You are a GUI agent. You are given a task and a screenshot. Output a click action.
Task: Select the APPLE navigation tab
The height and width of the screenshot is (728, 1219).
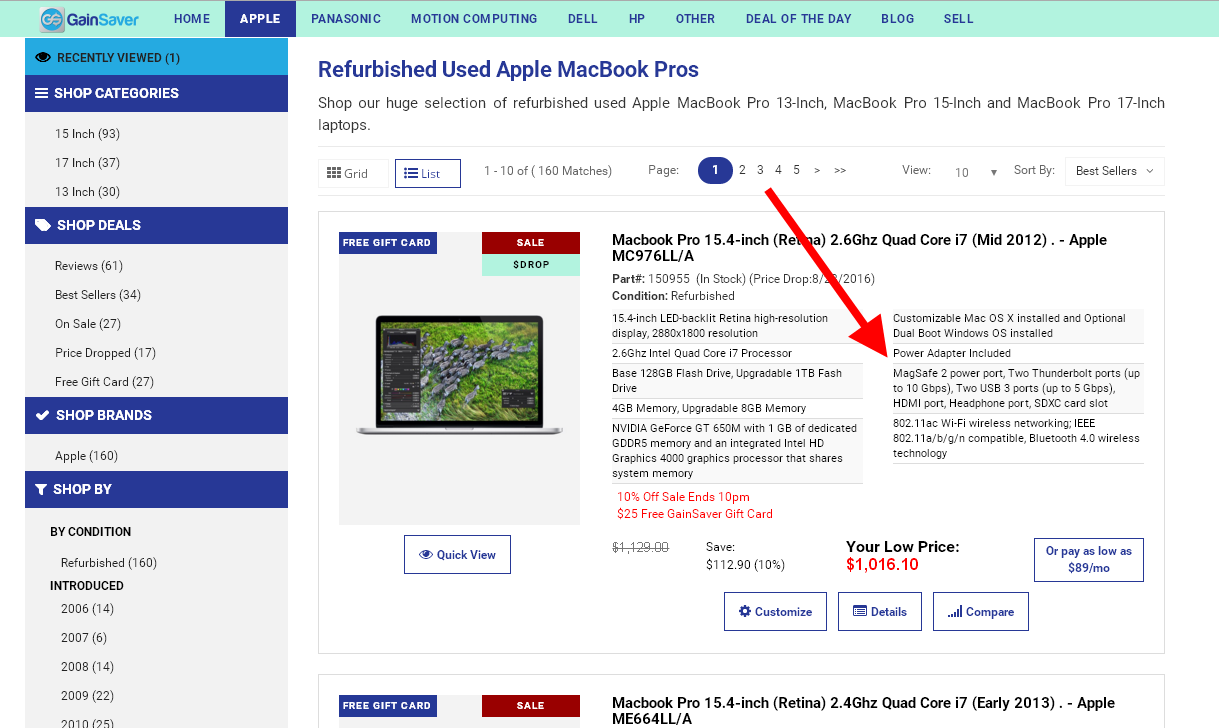click(x=260, y=19)
